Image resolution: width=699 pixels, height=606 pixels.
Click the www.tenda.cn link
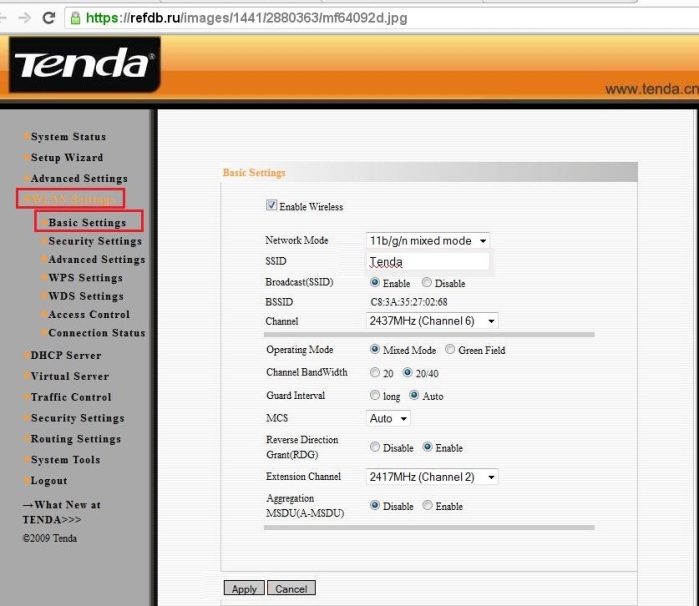tap(652, 89)
